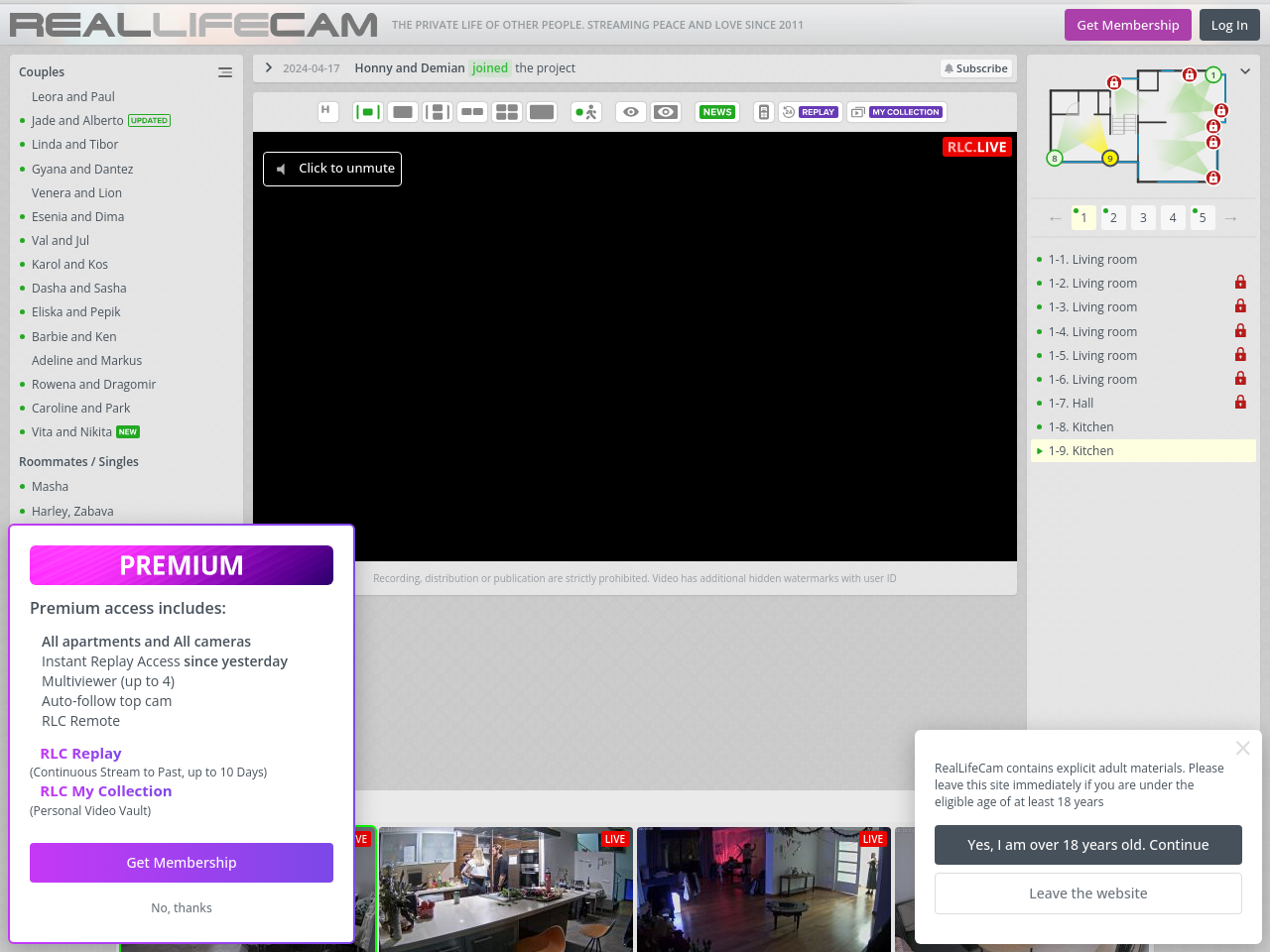The width and height of the screenshot is (1270, 952).
Task: Switch to floor plan page 5
Action: point(1202,217)
